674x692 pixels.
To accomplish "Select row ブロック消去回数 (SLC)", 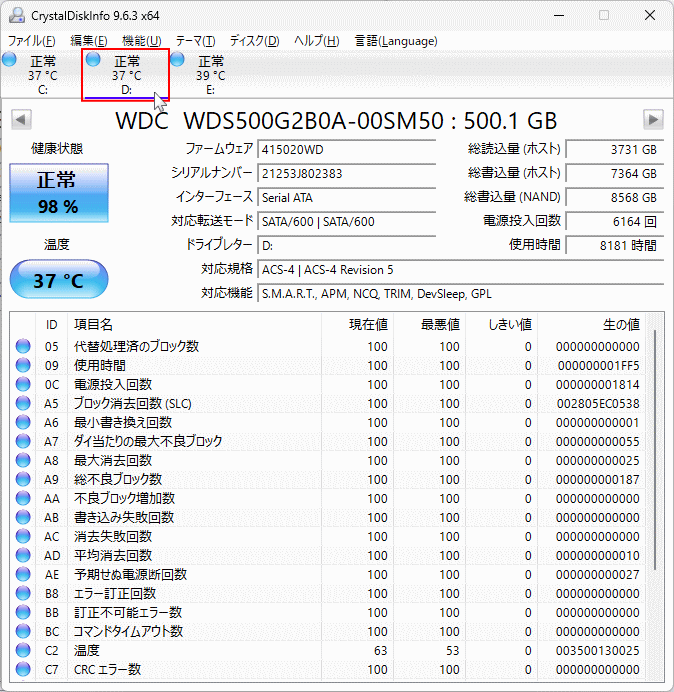I will click(328, 403).
